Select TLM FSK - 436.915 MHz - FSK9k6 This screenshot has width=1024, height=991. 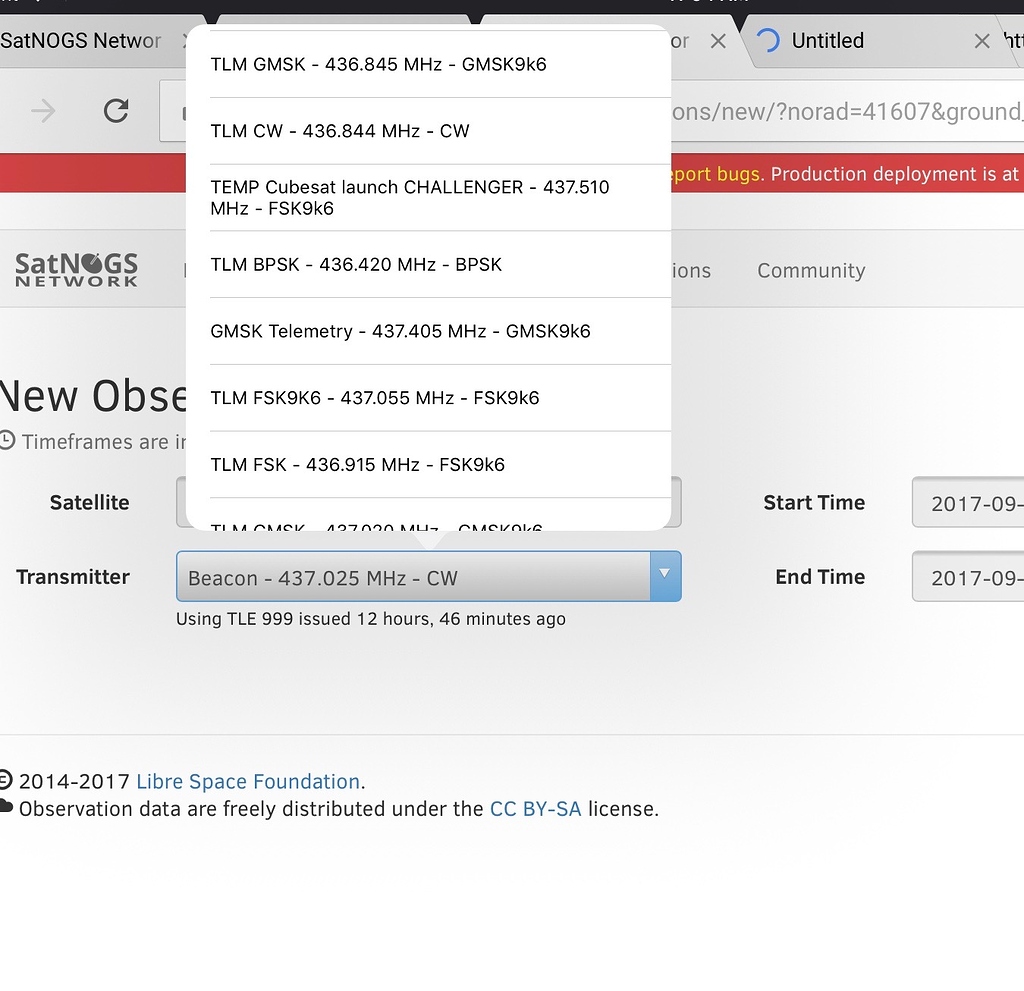357,464
